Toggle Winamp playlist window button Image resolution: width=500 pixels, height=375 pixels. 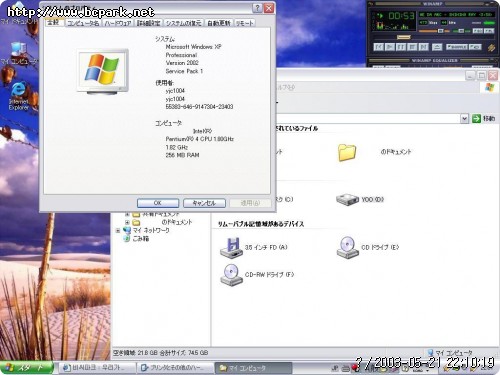coord(489,31)
